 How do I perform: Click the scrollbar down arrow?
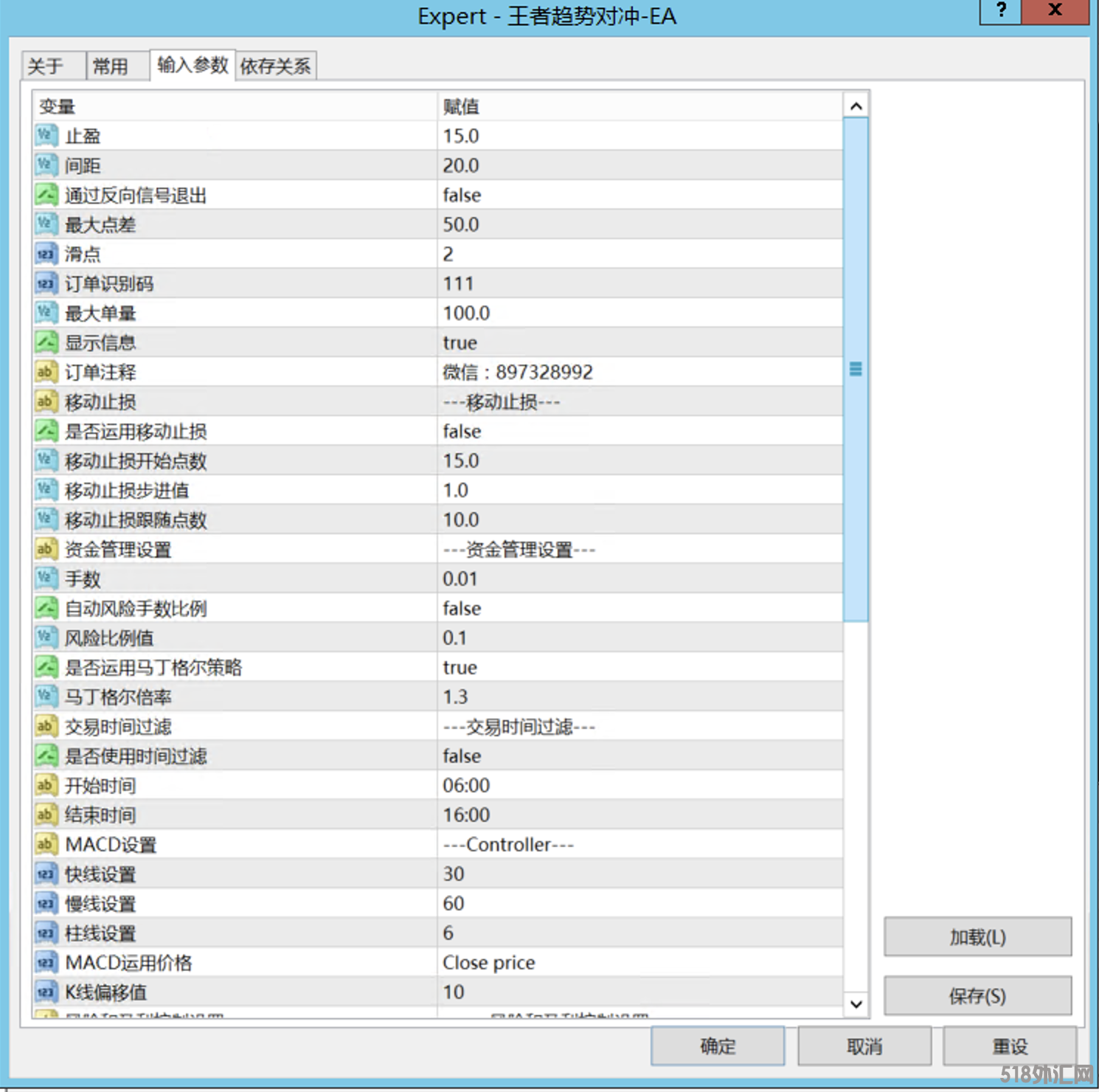click(855, 1004)
